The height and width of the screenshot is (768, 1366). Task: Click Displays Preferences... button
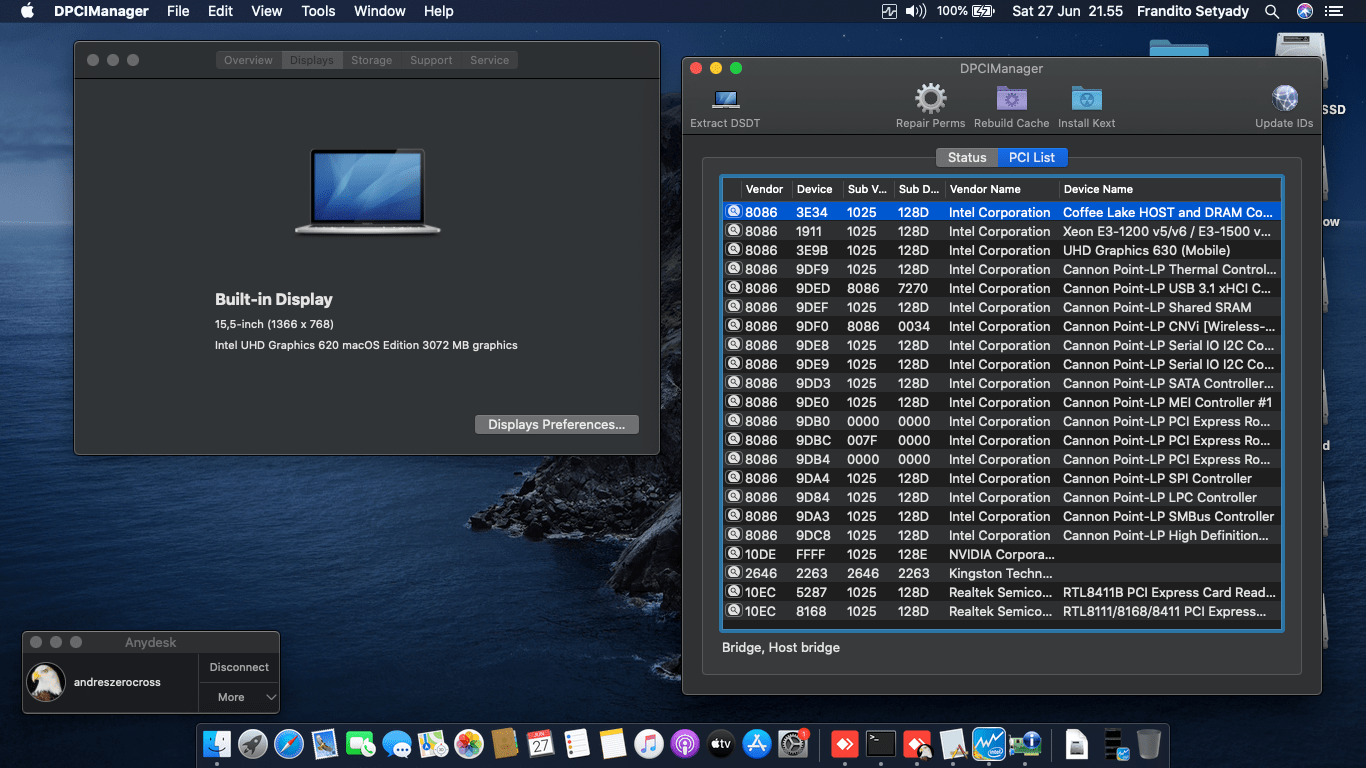[x=557, y=424]
